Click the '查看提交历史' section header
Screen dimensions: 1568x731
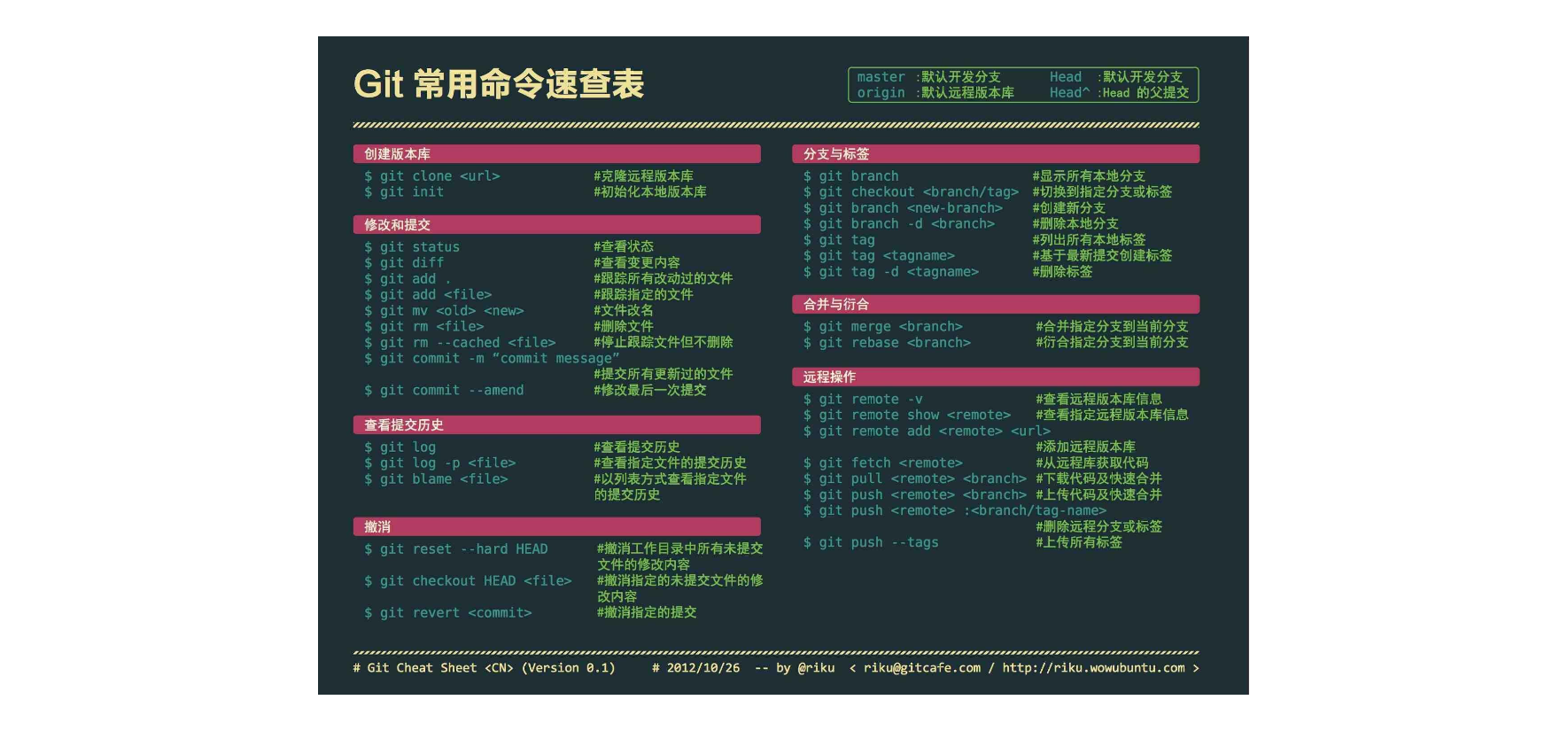point(556,425)
